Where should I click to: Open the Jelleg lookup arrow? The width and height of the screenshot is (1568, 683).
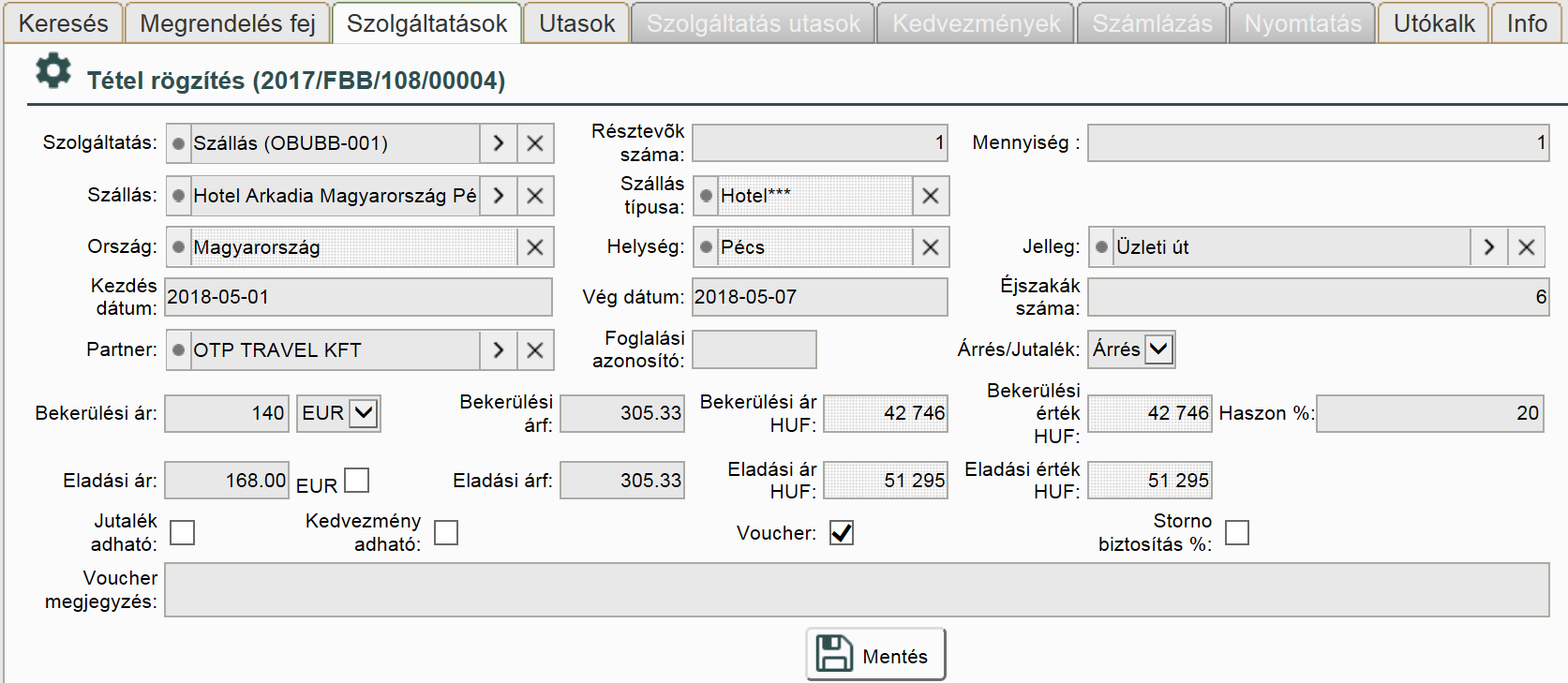pos(1489,247)
